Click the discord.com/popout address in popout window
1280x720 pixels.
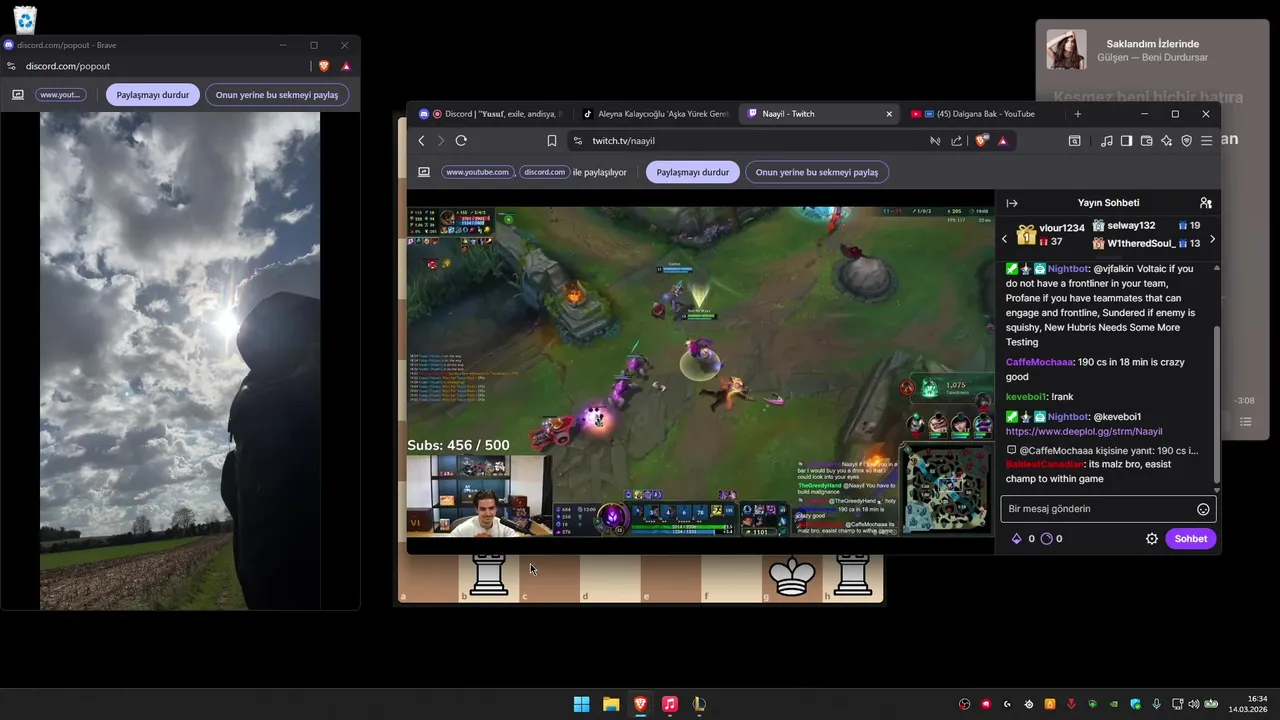[x=68, y=66]
